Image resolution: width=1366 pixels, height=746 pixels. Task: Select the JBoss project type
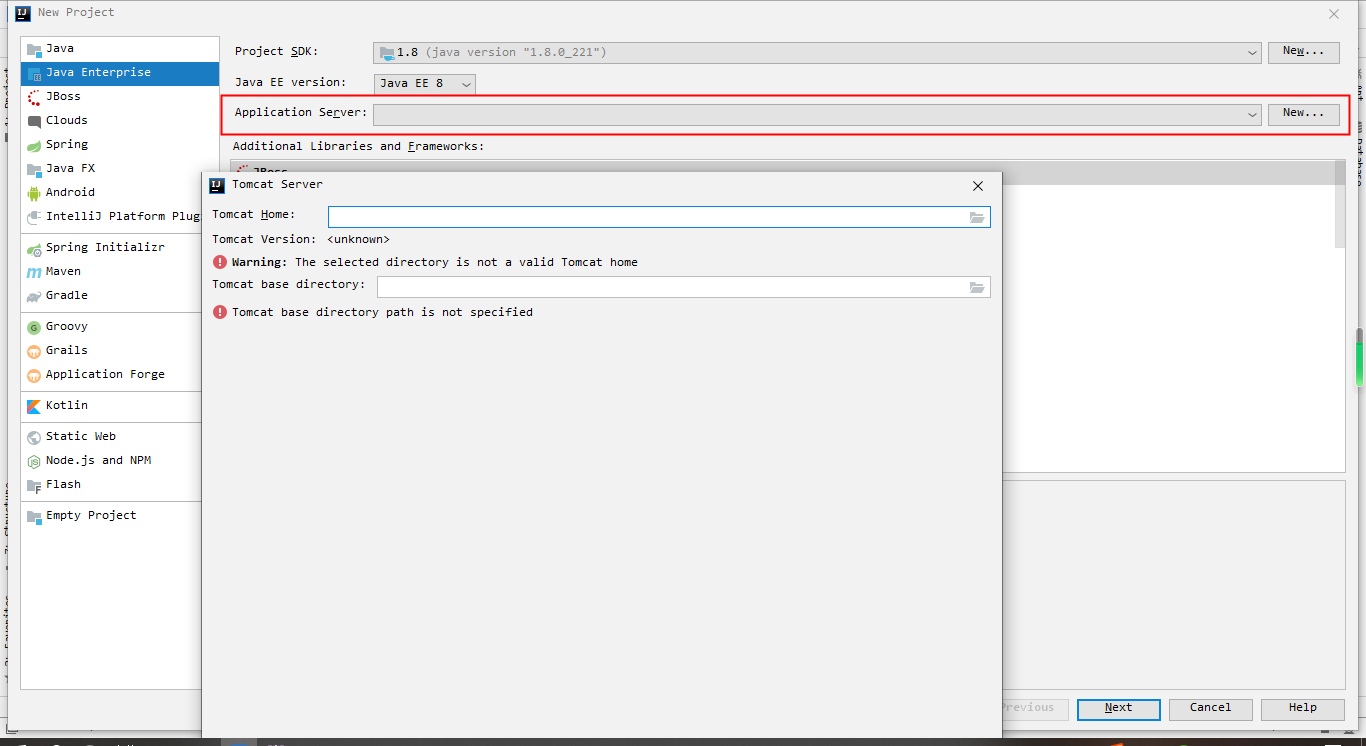66,96
